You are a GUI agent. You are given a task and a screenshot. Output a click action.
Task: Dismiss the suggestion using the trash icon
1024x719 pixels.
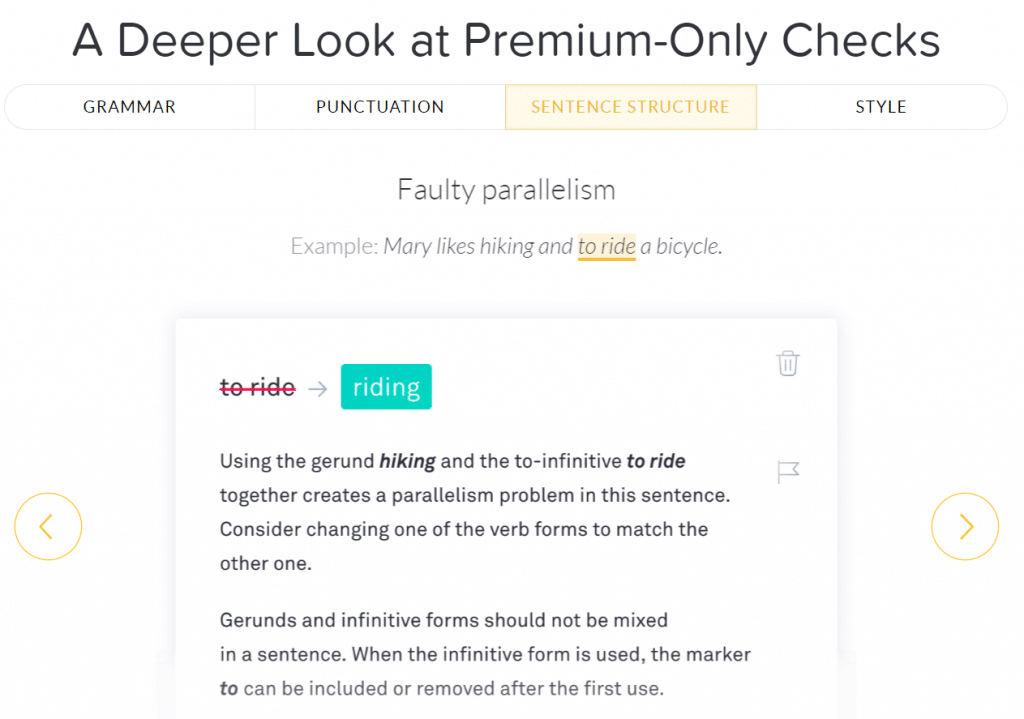click(x=788, y=363)
